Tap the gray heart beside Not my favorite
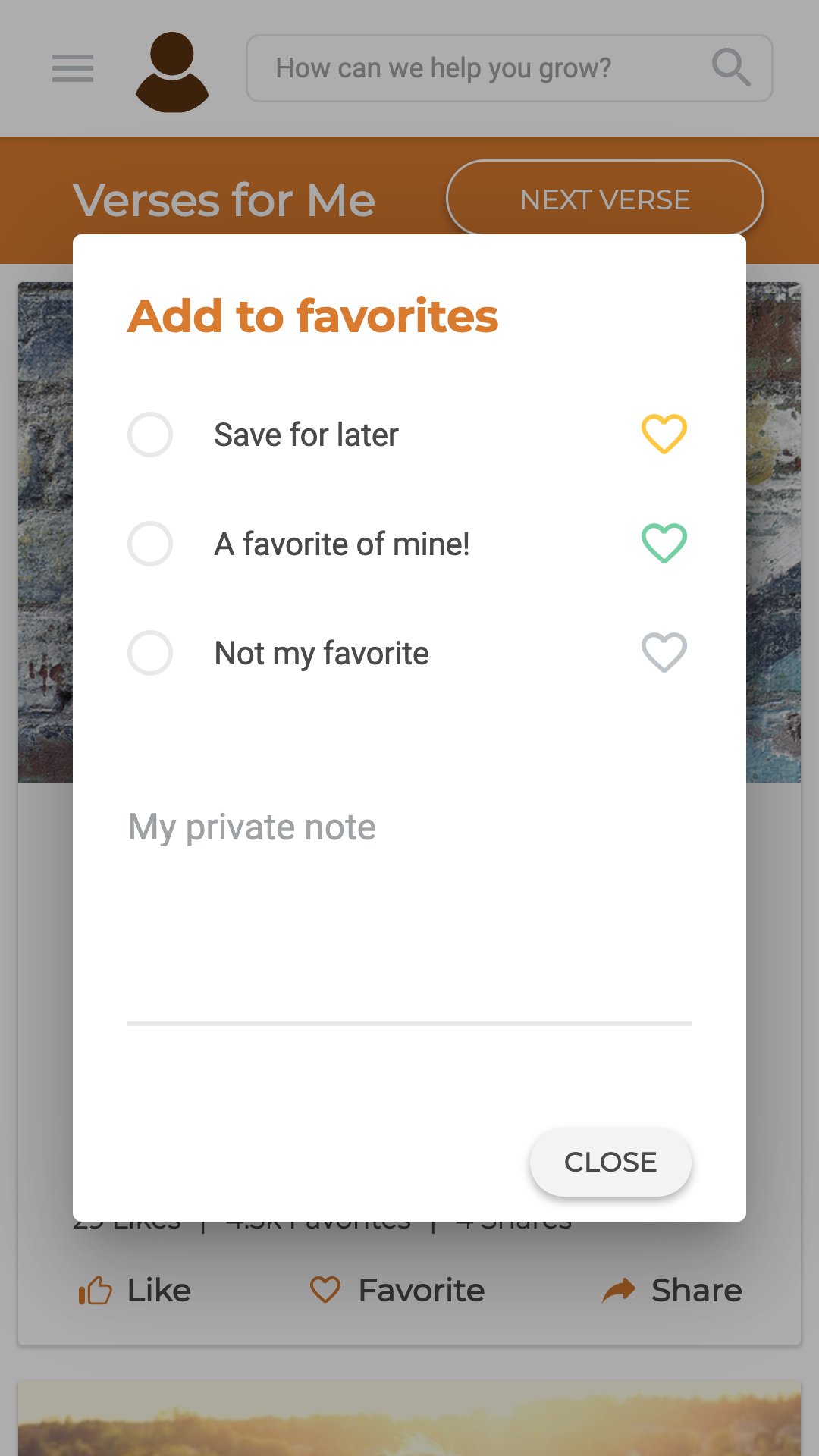Viewport: 819px width, 1456px height. pos(664,653)
